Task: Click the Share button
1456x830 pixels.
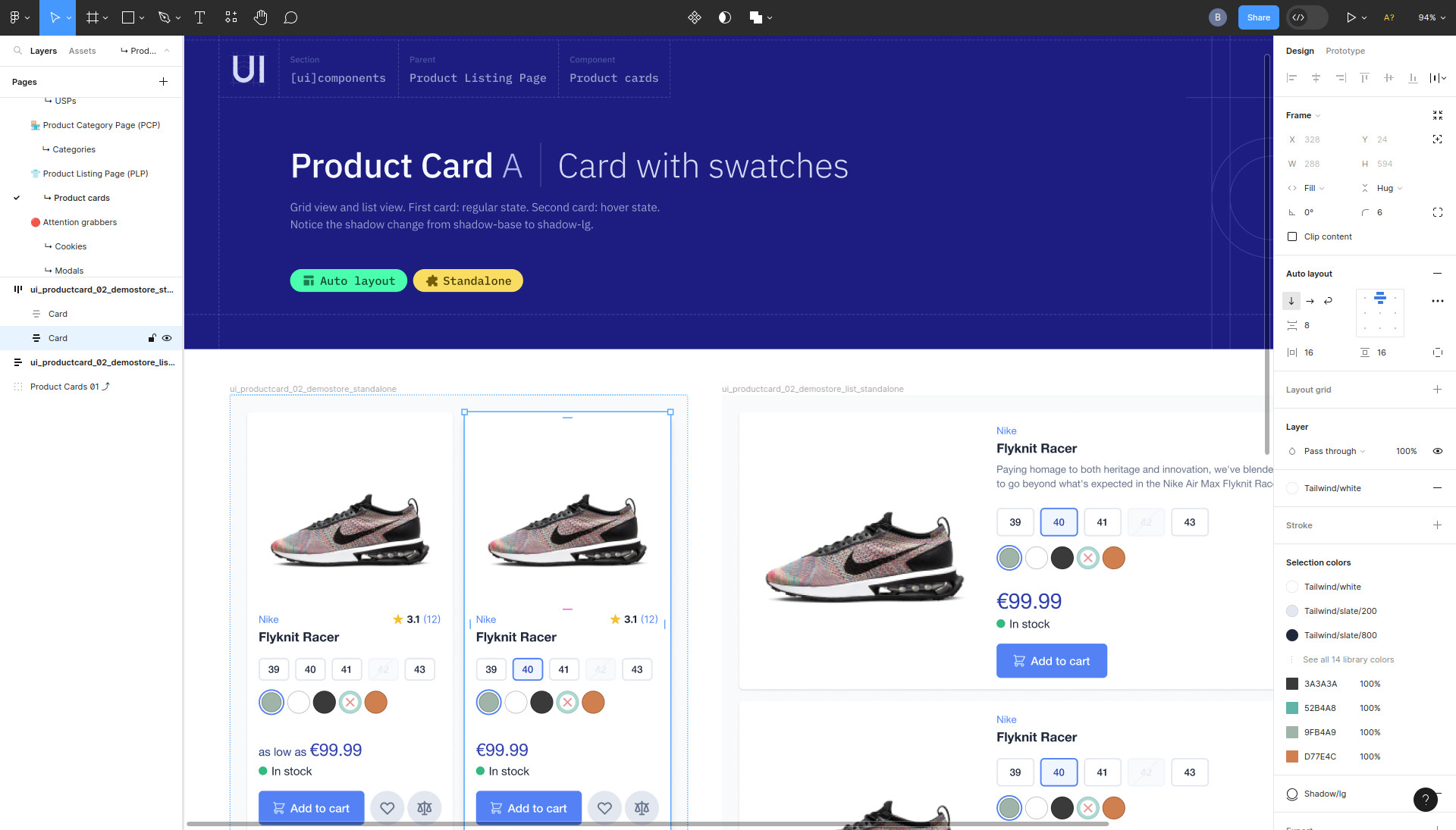Action: coord(1257,17)
